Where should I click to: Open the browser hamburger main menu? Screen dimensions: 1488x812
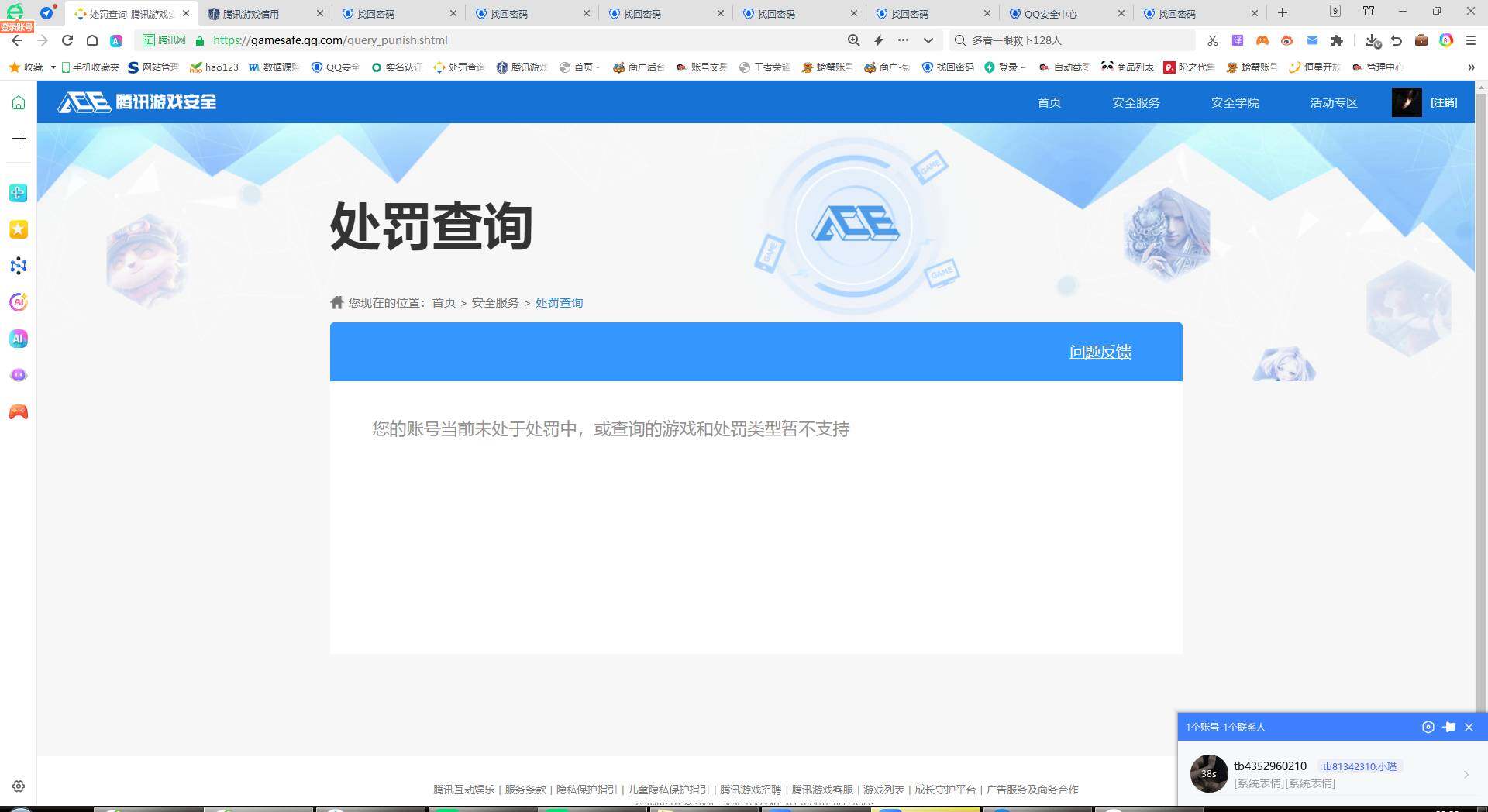click(1471, 40)
